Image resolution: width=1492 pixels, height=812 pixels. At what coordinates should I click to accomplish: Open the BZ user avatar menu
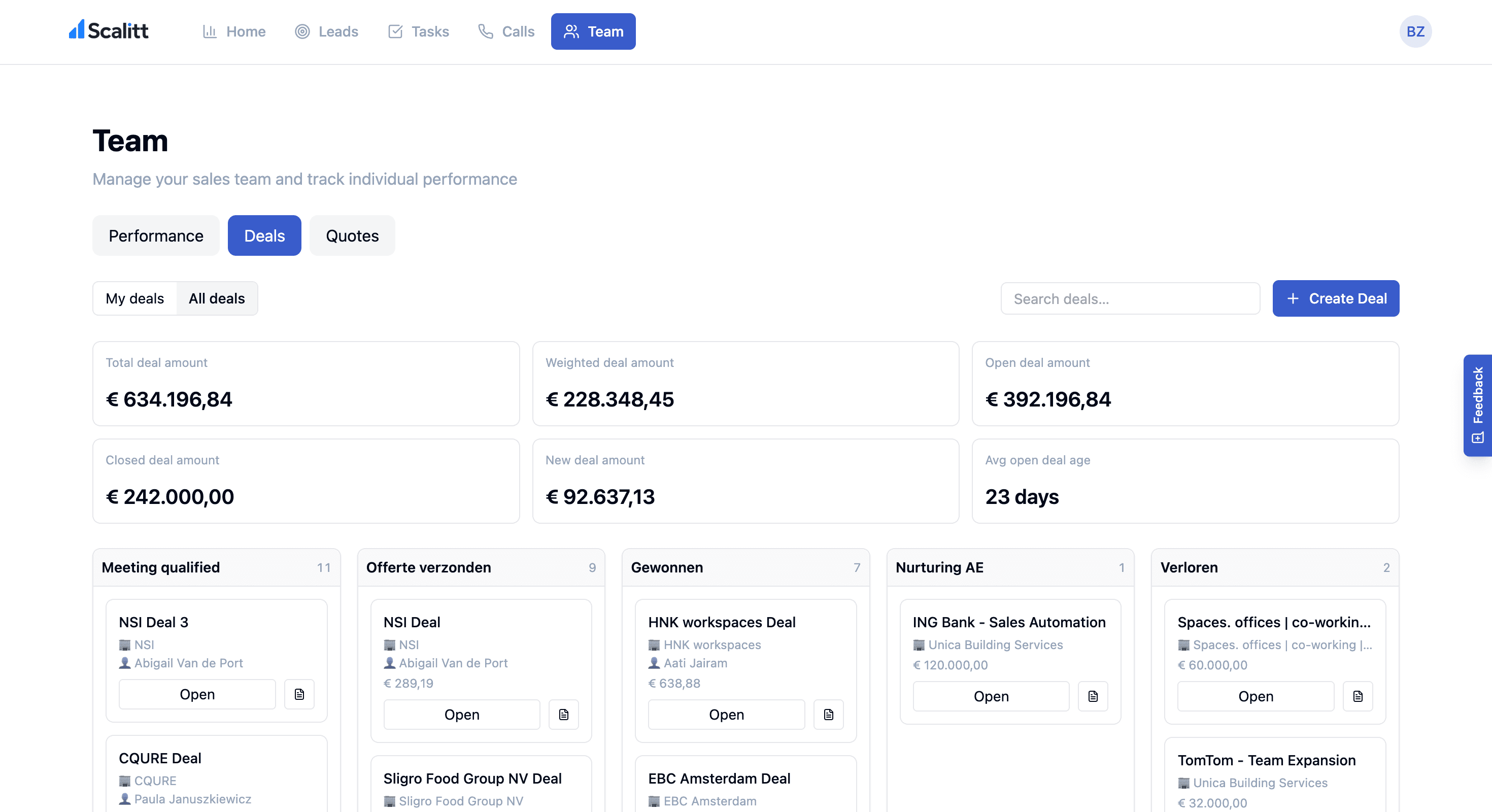[x=1415, y=31]
